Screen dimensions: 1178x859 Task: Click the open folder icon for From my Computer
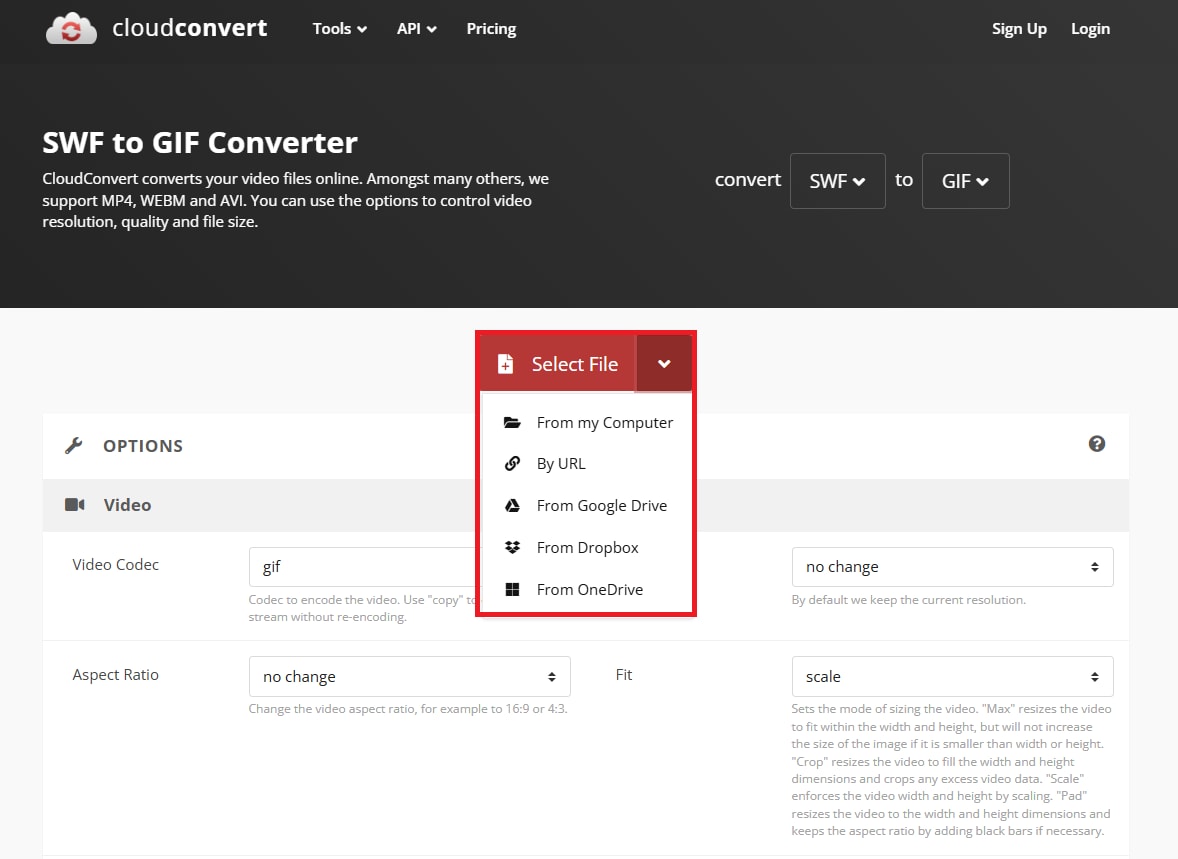click(x=512, y=422)
